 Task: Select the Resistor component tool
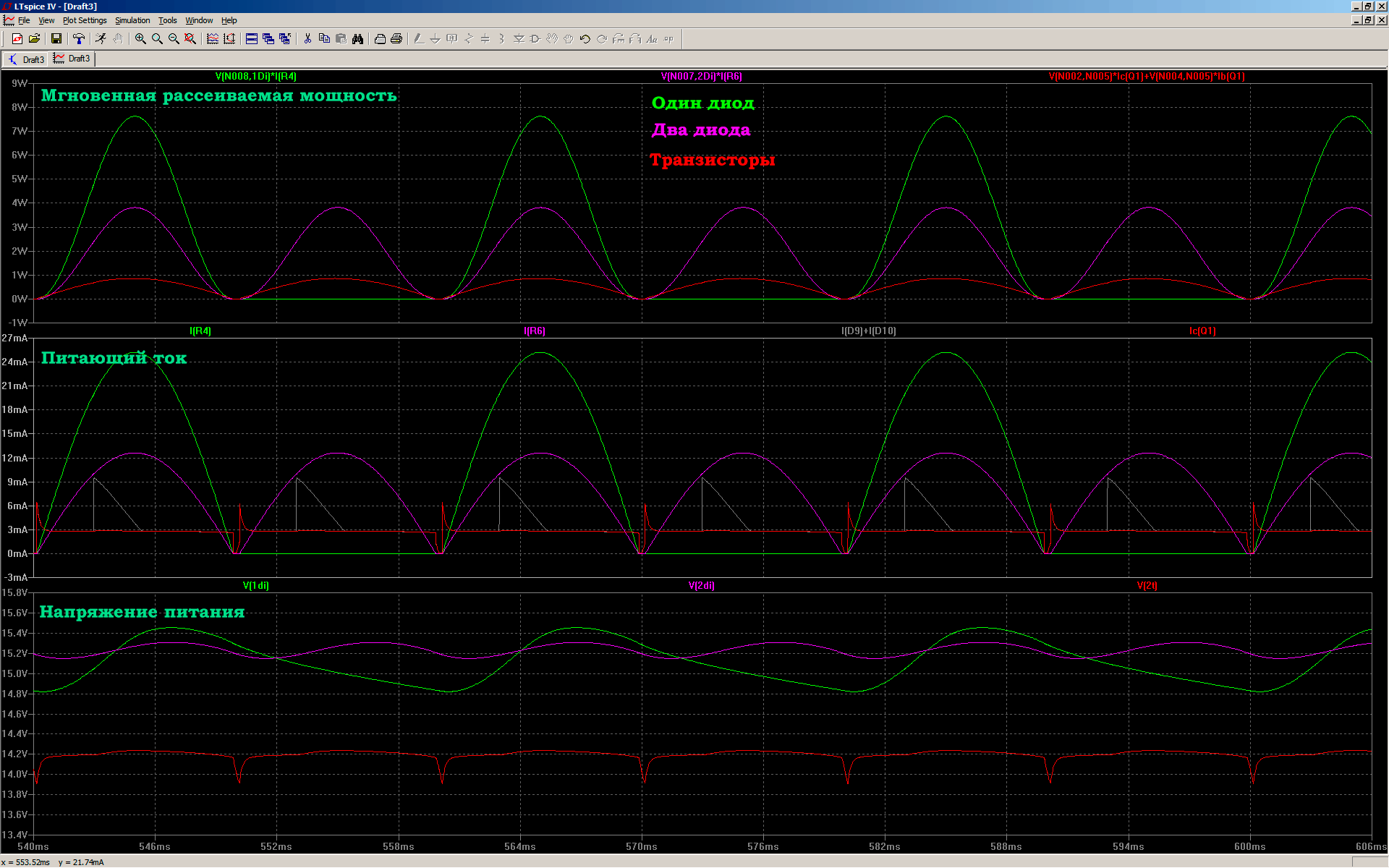coord(469,39)
